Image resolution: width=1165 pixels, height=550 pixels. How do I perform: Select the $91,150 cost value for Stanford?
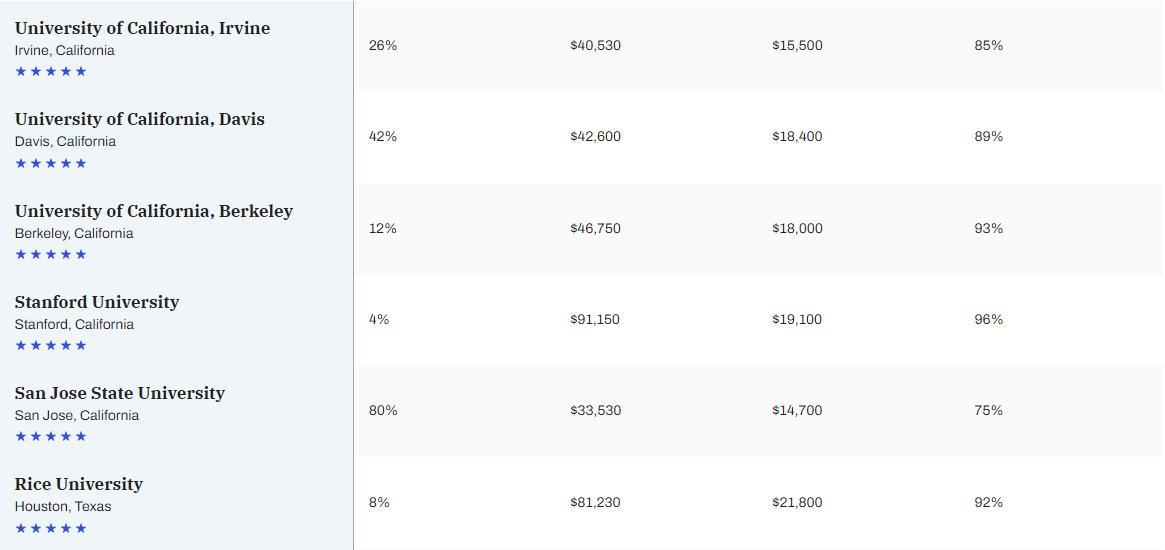(595, 320)
